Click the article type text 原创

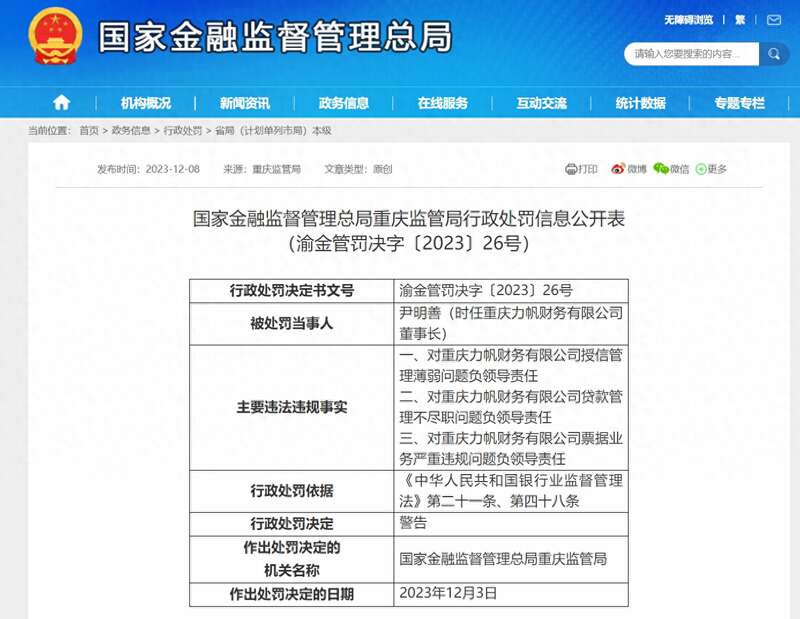pyautogui.click(x=382, y=169)
